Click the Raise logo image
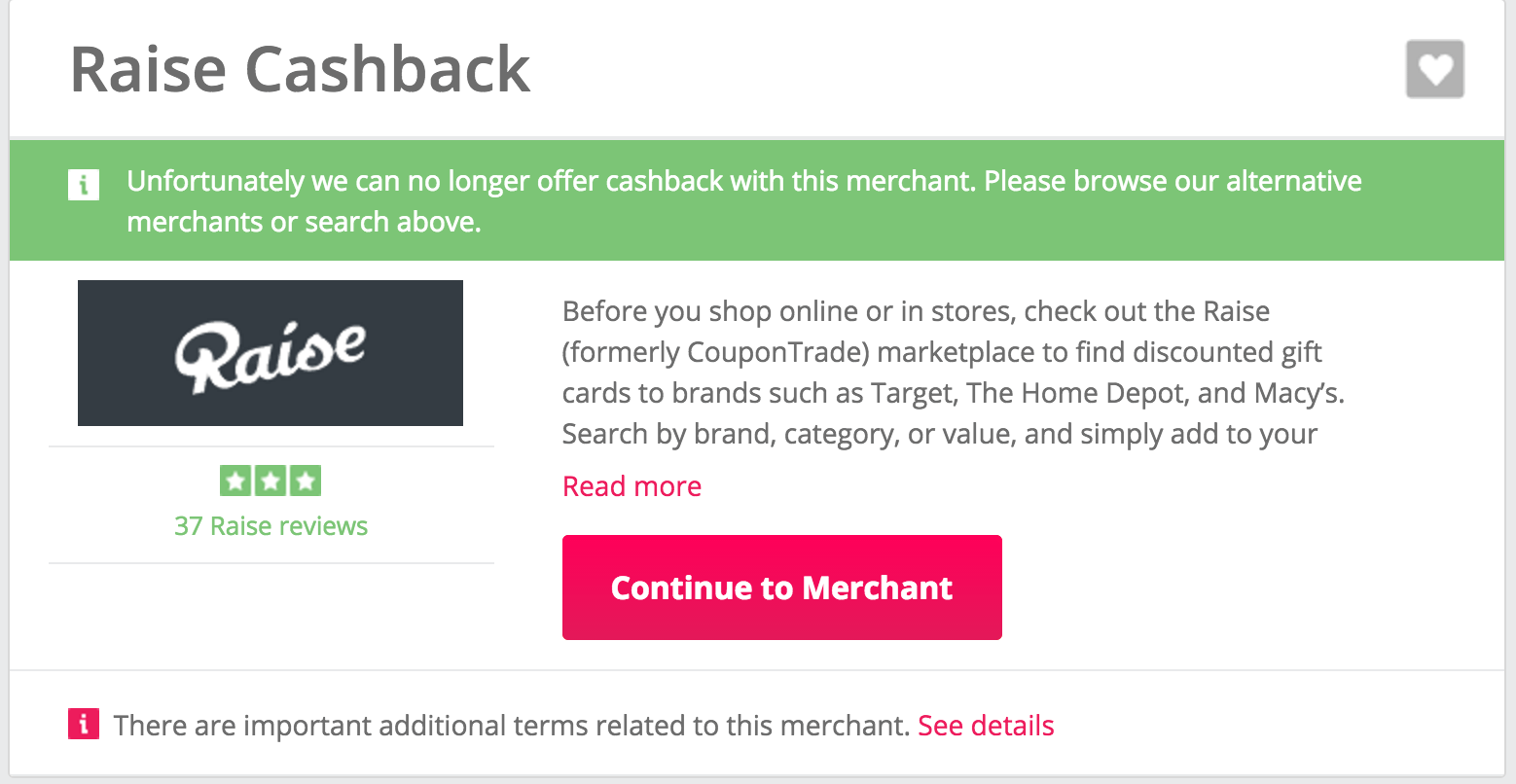Image resolution: width=1516 pixels, height=784 pixels. 271,353
